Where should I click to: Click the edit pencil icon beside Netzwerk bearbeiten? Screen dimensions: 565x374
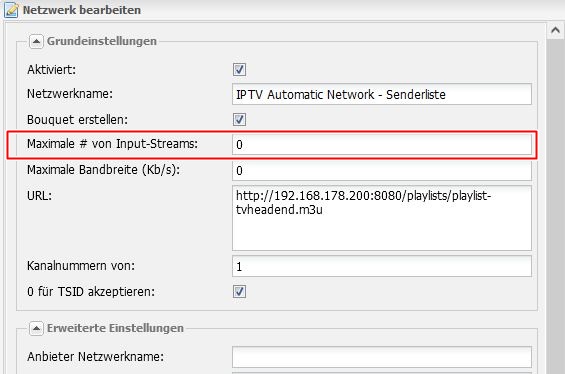(x=11, y=10)
